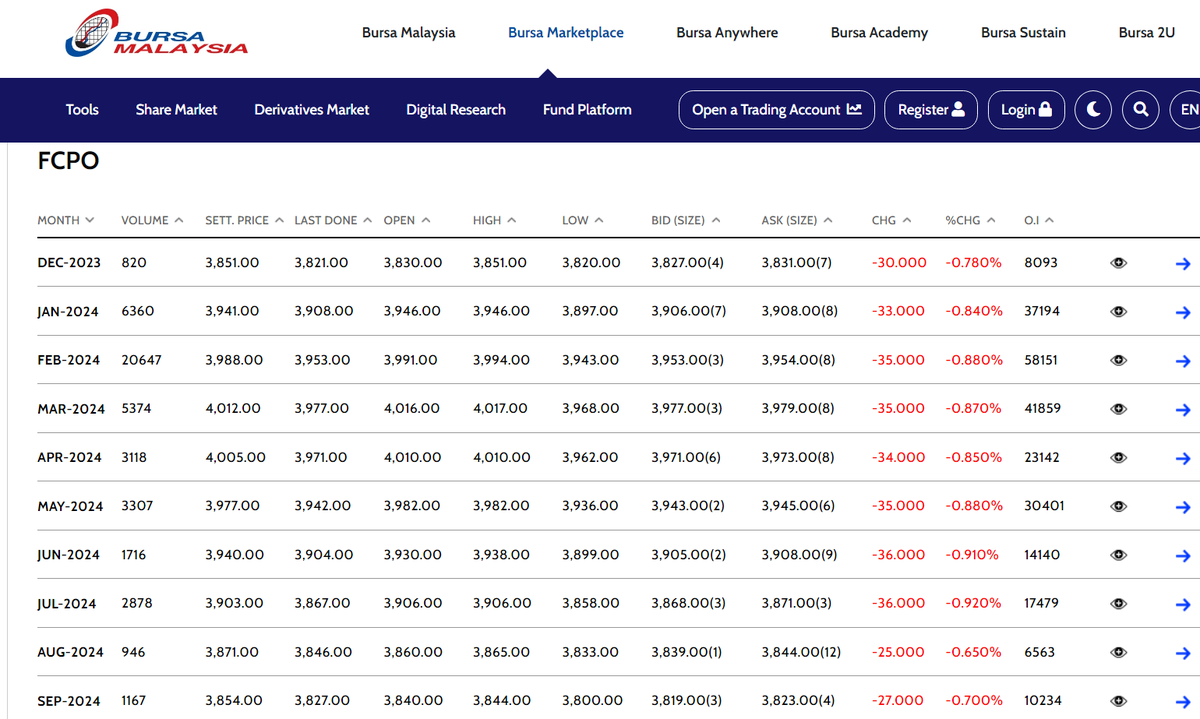Change language with EN button
Image resolution: width=1200 pixels, height=719 pixels.
(1186, 110)
